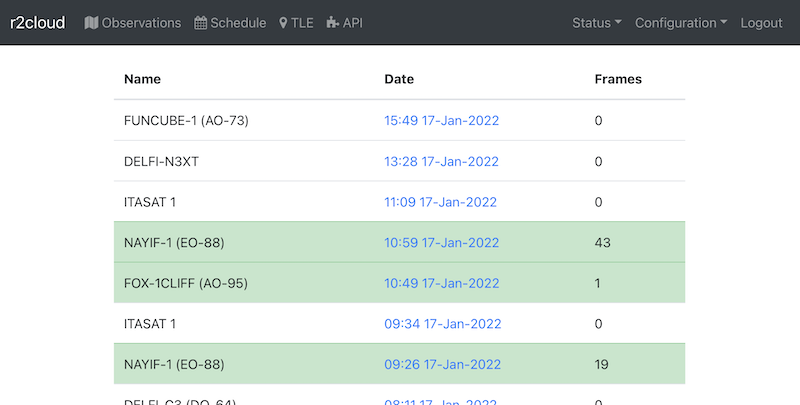Open the Observations page

coord(141,23)
